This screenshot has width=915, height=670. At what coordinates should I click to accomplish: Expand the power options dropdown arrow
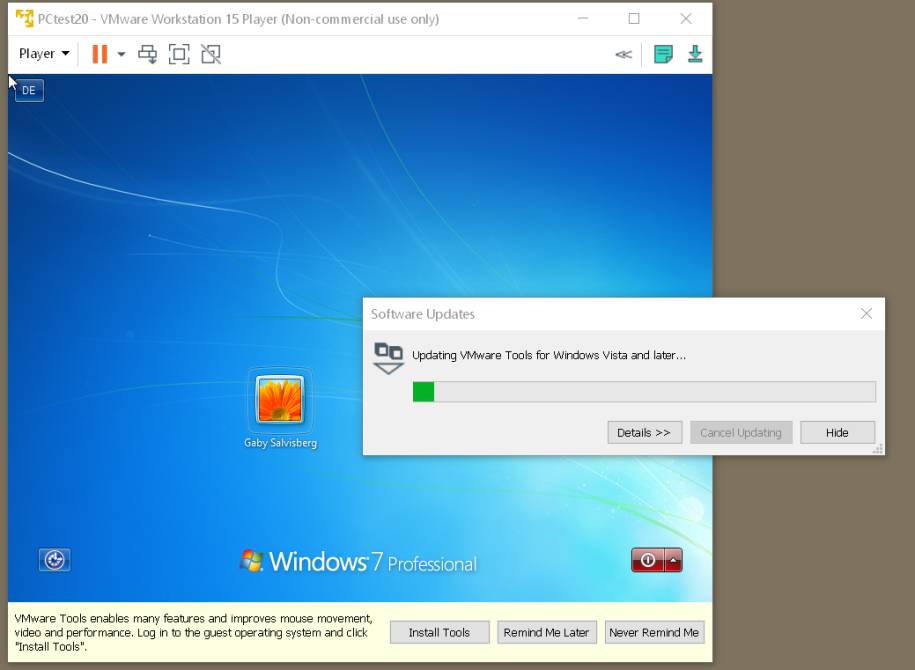pyautogui.click(x=121, y=54)
